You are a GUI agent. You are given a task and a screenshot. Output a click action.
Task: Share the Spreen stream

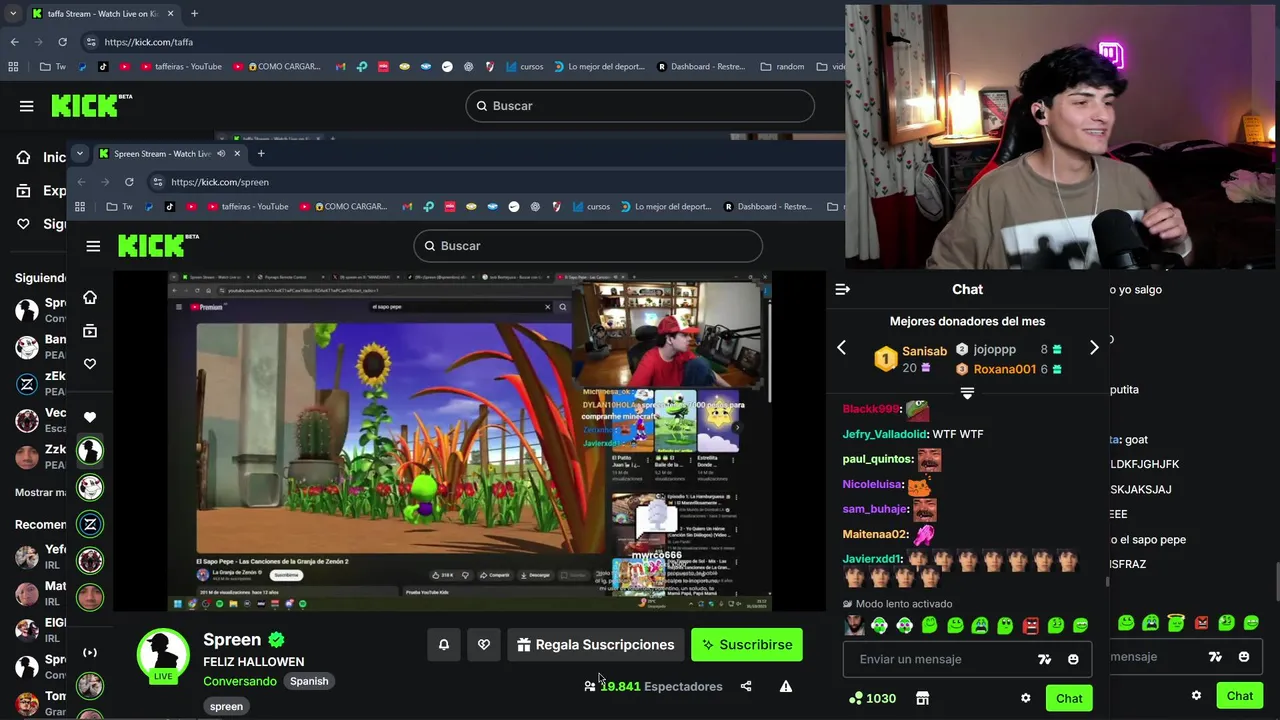point(746,686)
